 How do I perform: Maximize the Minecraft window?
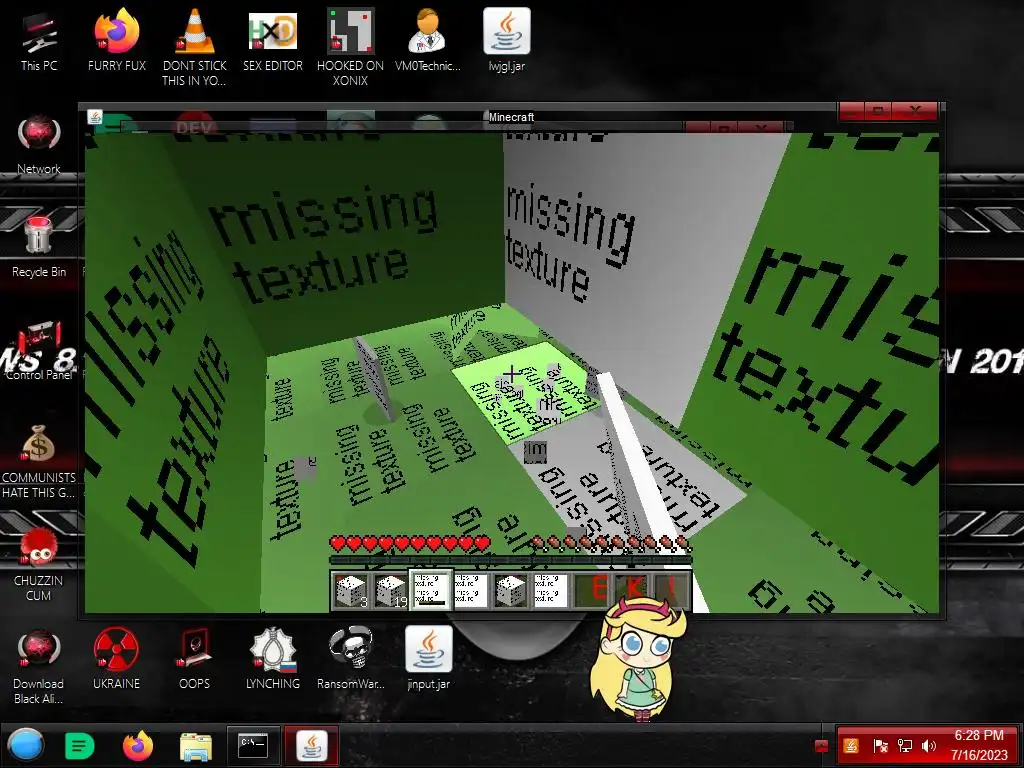click(x=879, y=112)
